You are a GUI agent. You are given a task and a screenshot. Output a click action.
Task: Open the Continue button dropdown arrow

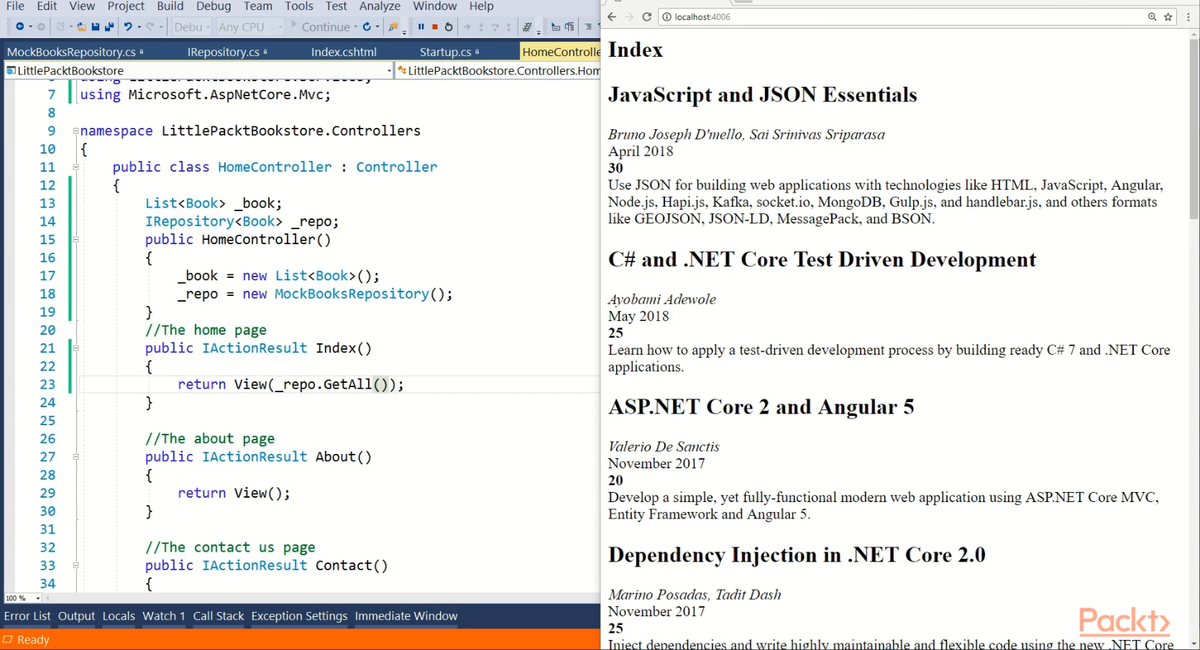(x=355, y=27)
